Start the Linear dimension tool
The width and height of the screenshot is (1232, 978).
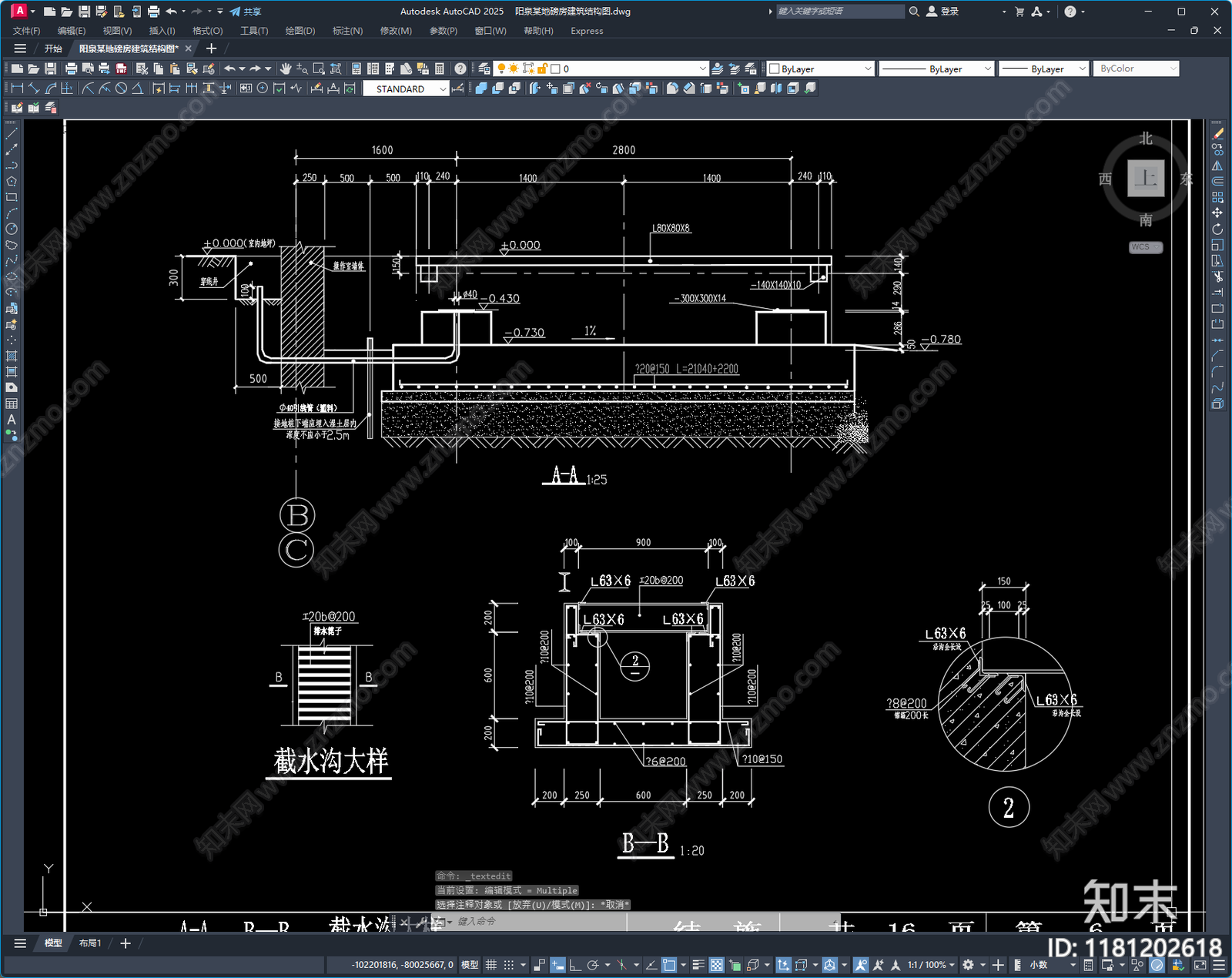click(x=17, y=89)
